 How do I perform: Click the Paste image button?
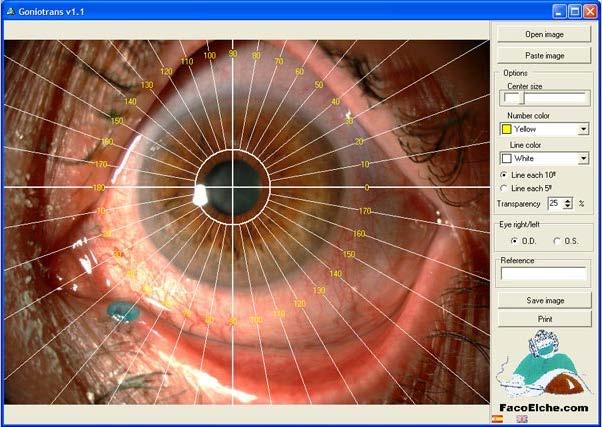tap(544, 56)
